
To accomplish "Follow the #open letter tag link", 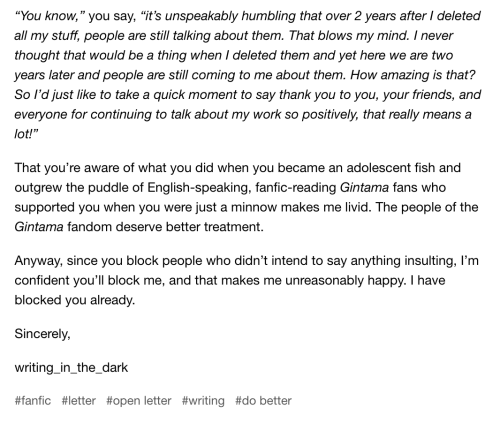I will point(139,400).
